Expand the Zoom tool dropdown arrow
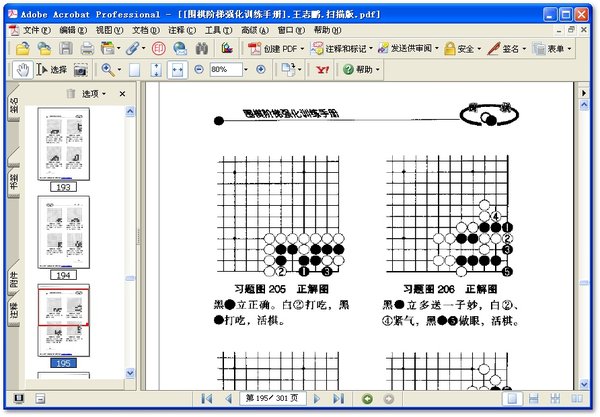Viewport: 600px width, 417px height. point(119,70)
